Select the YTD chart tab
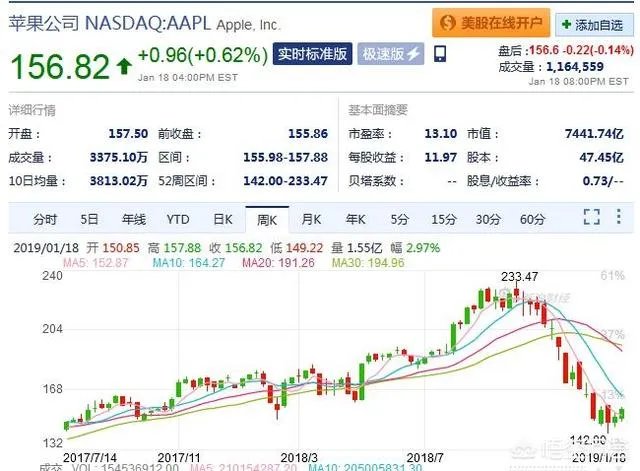This screenshot has height=471, width=640. [x=178, y=220]
